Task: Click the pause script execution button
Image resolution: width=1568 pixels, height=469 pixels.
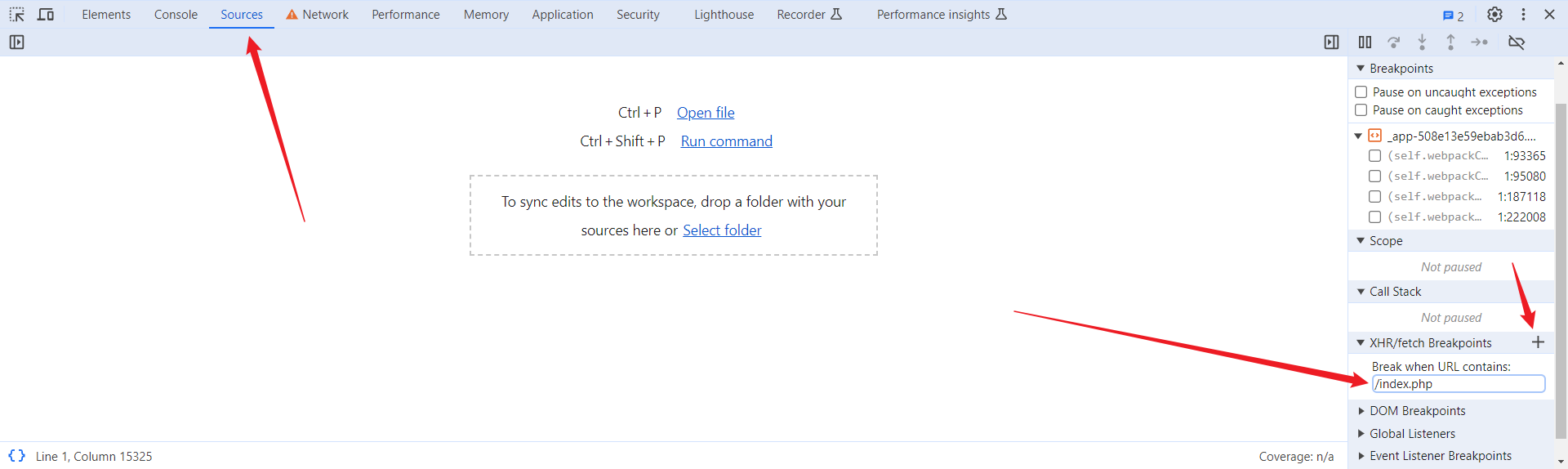Action: 1365,42
